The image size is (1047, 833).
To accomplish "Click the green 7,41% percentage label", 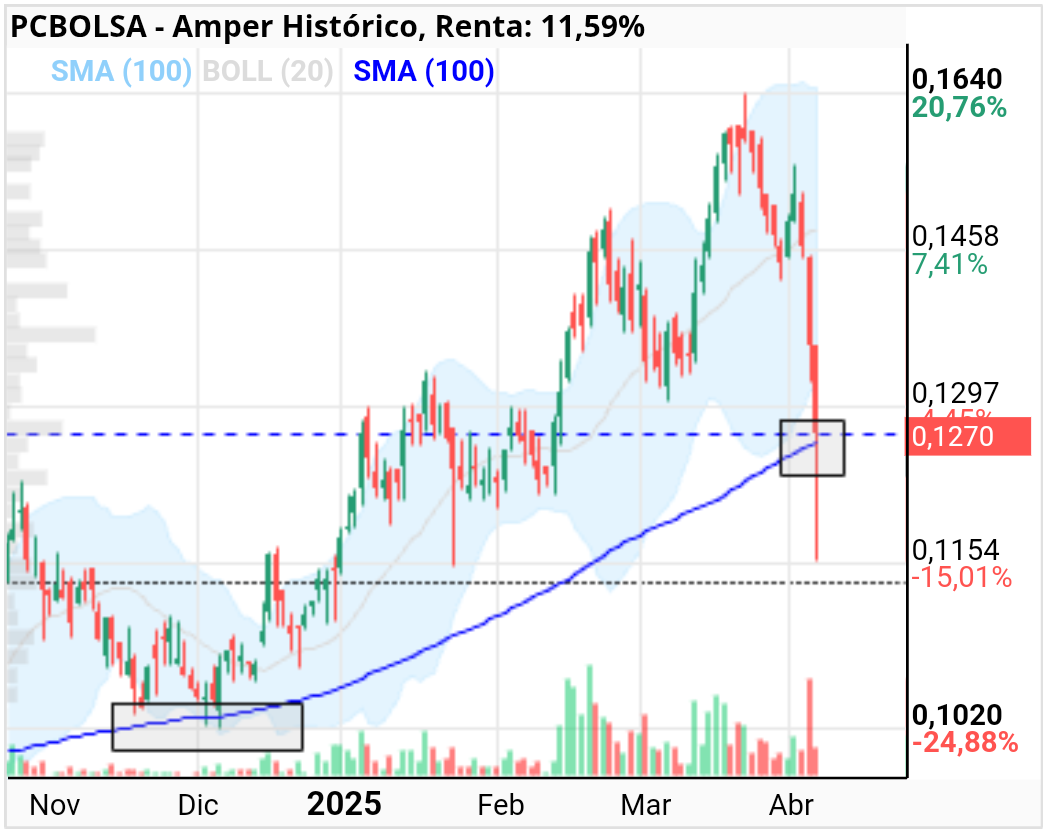I will coord(950,264).
